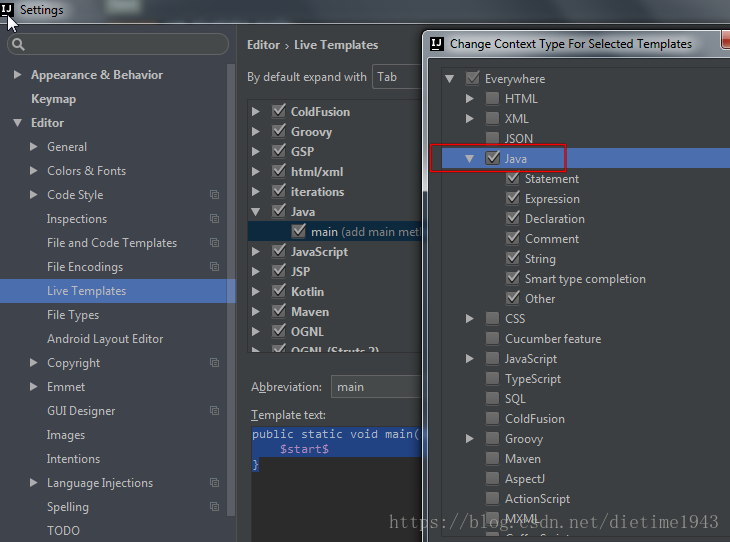
Task: Expand the Colors & Fonts node
Action: pyautogui.click(x=34, y=170)
